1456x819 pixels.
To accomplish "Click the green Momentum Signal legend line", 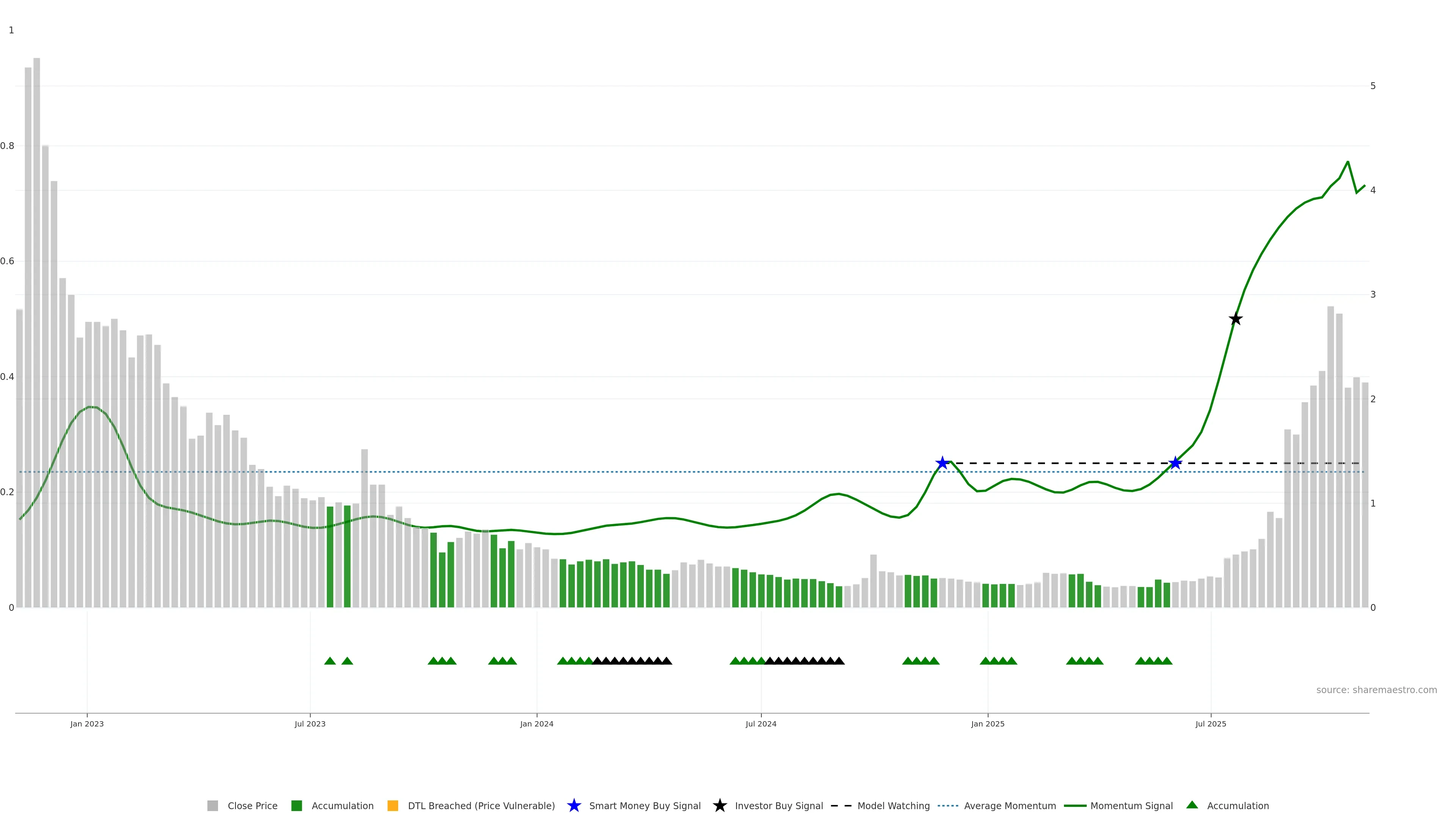I will 1075,806.
